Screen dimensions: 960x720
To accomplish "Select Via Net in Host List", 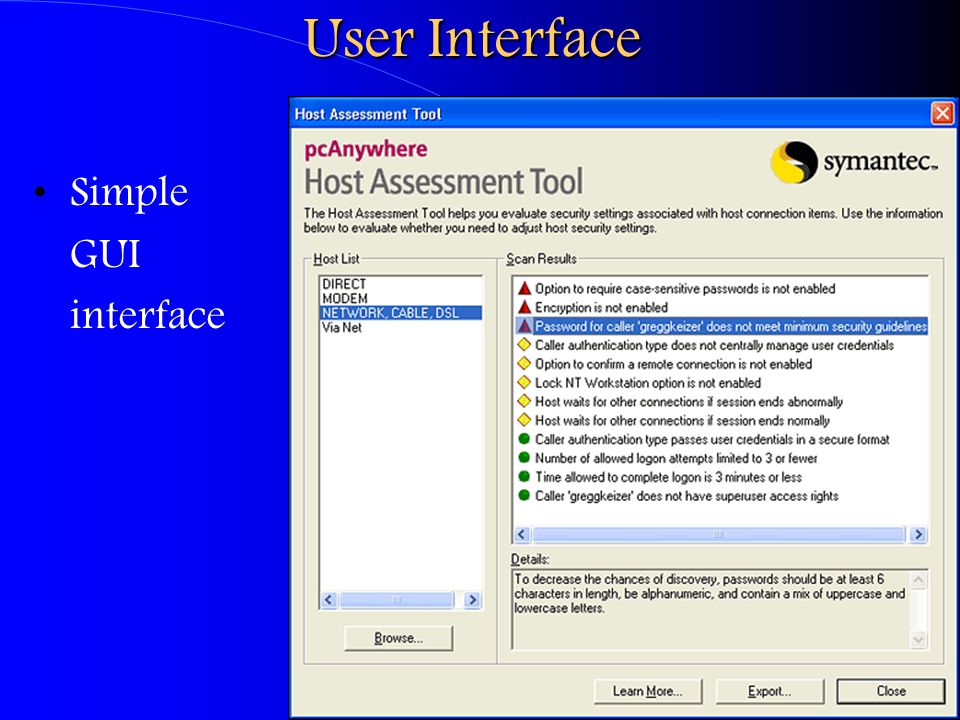I will [x=342, y=328].
